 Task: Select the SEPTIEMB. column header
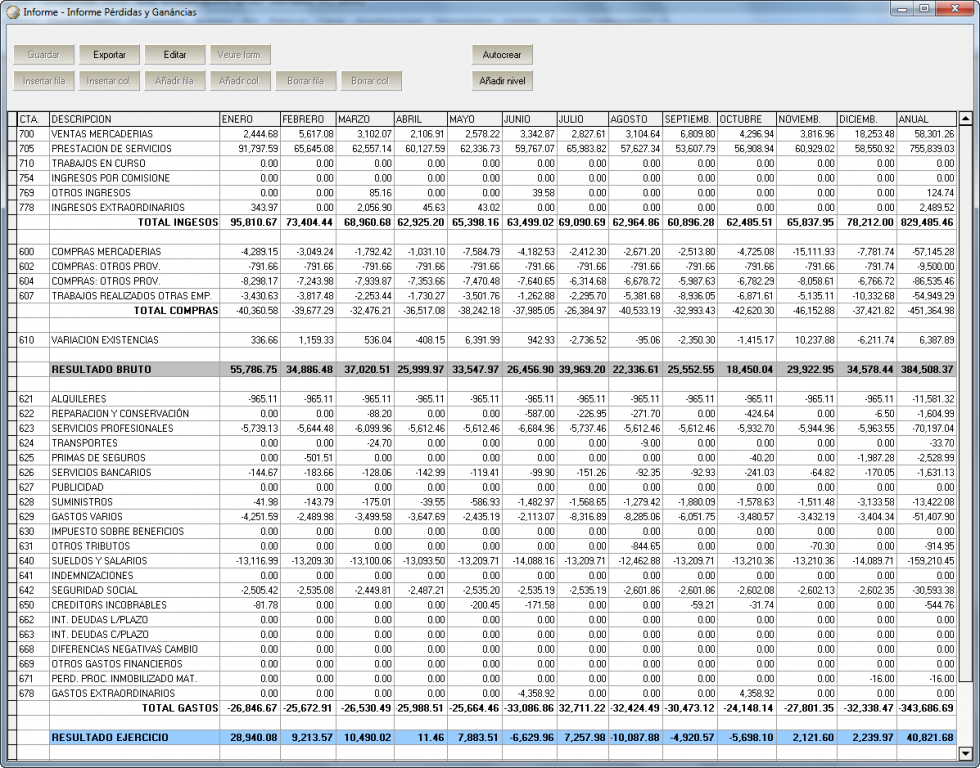click(690, 119)
